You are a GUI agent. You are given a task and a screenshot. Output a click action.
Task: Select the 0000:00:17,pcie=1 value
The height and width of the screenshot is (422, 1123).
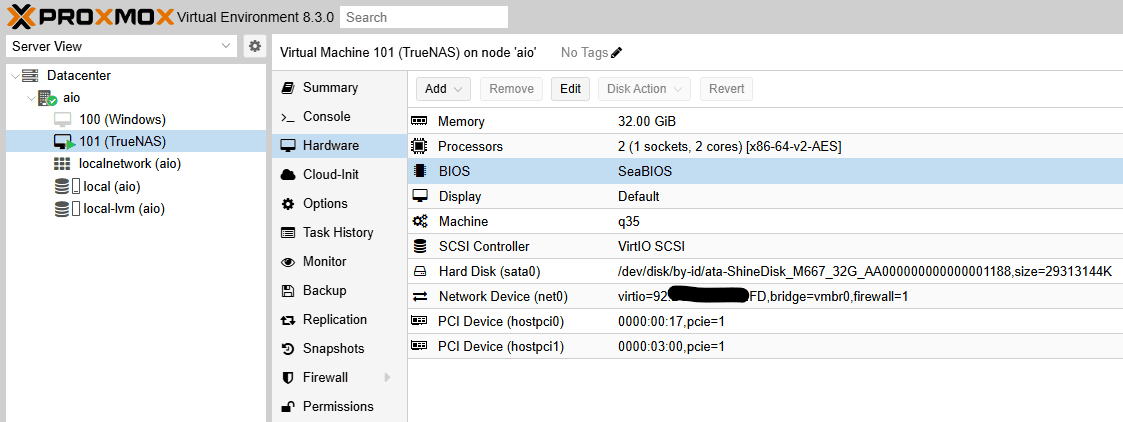(x=671, y=322)
